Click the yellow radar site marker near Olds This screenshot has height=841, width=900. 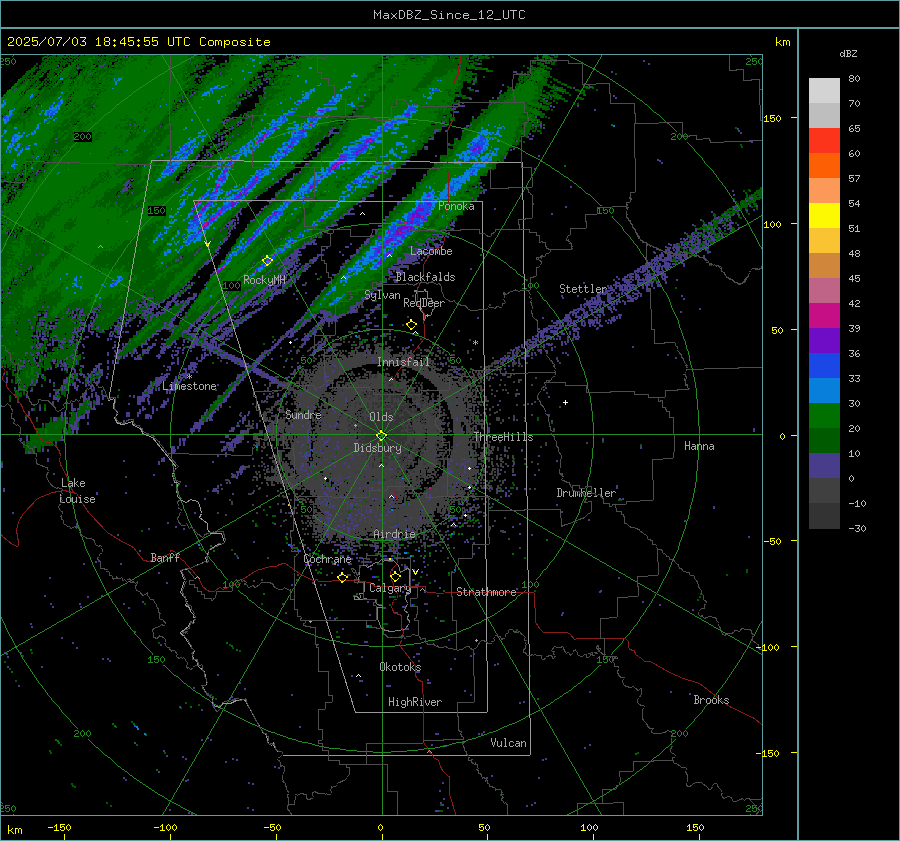click(x=381, y=435)
